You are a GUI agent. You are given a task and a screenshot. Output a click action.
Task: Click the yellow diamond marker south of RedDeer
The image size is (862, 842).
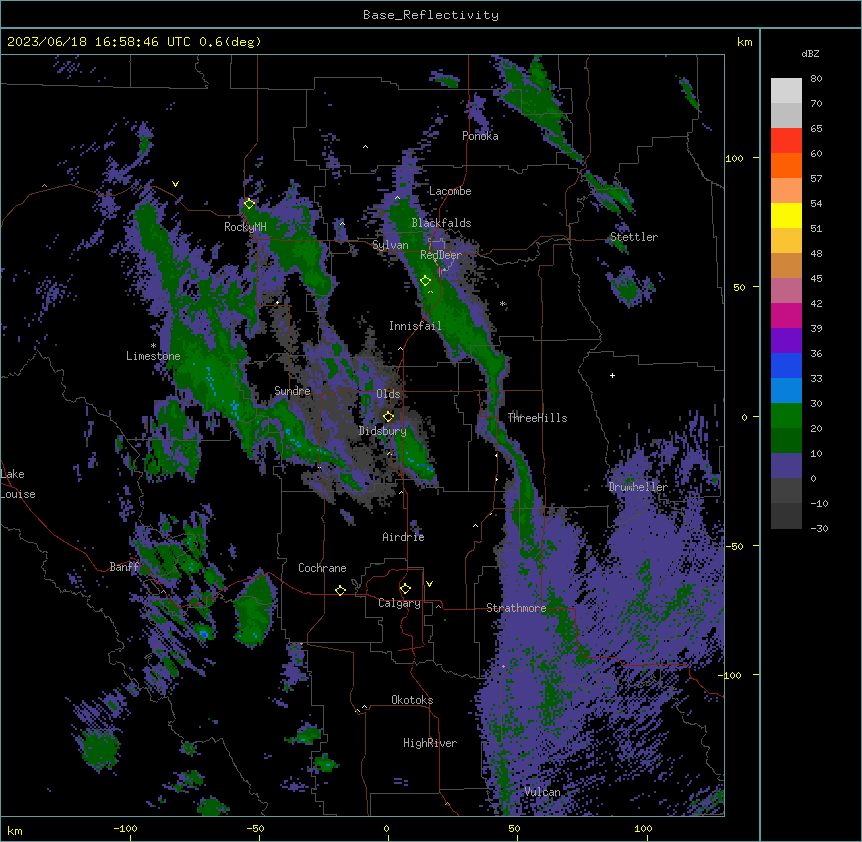[425, 281]
